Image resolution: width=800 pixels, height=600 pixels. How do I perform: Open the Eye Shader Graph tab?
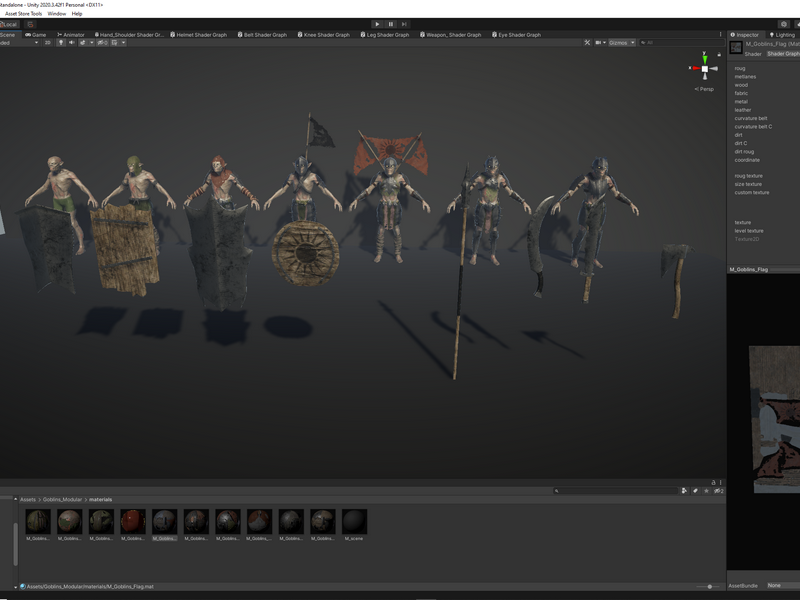click(x=516, y=35)
